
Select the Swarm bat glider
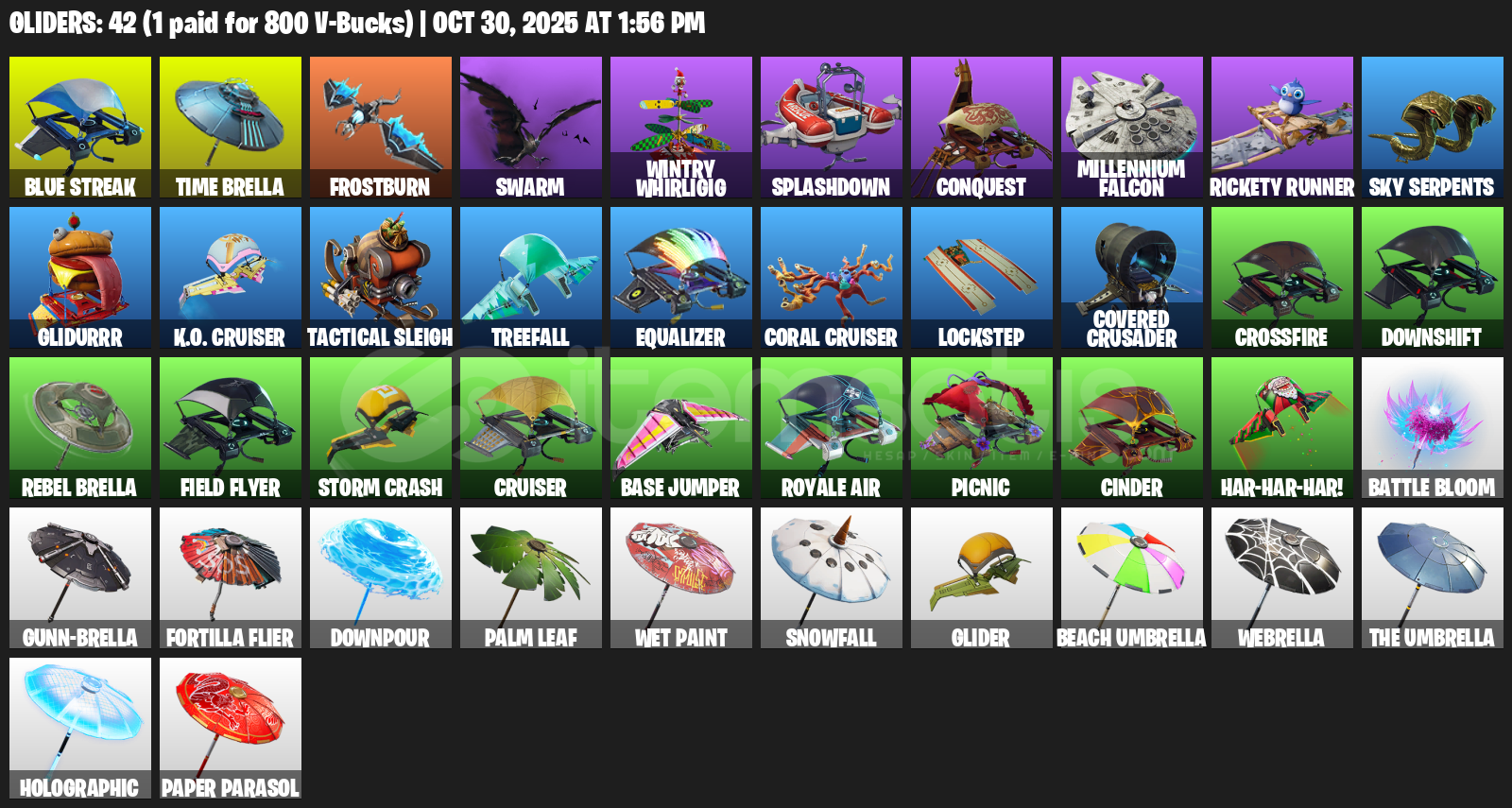531,128
